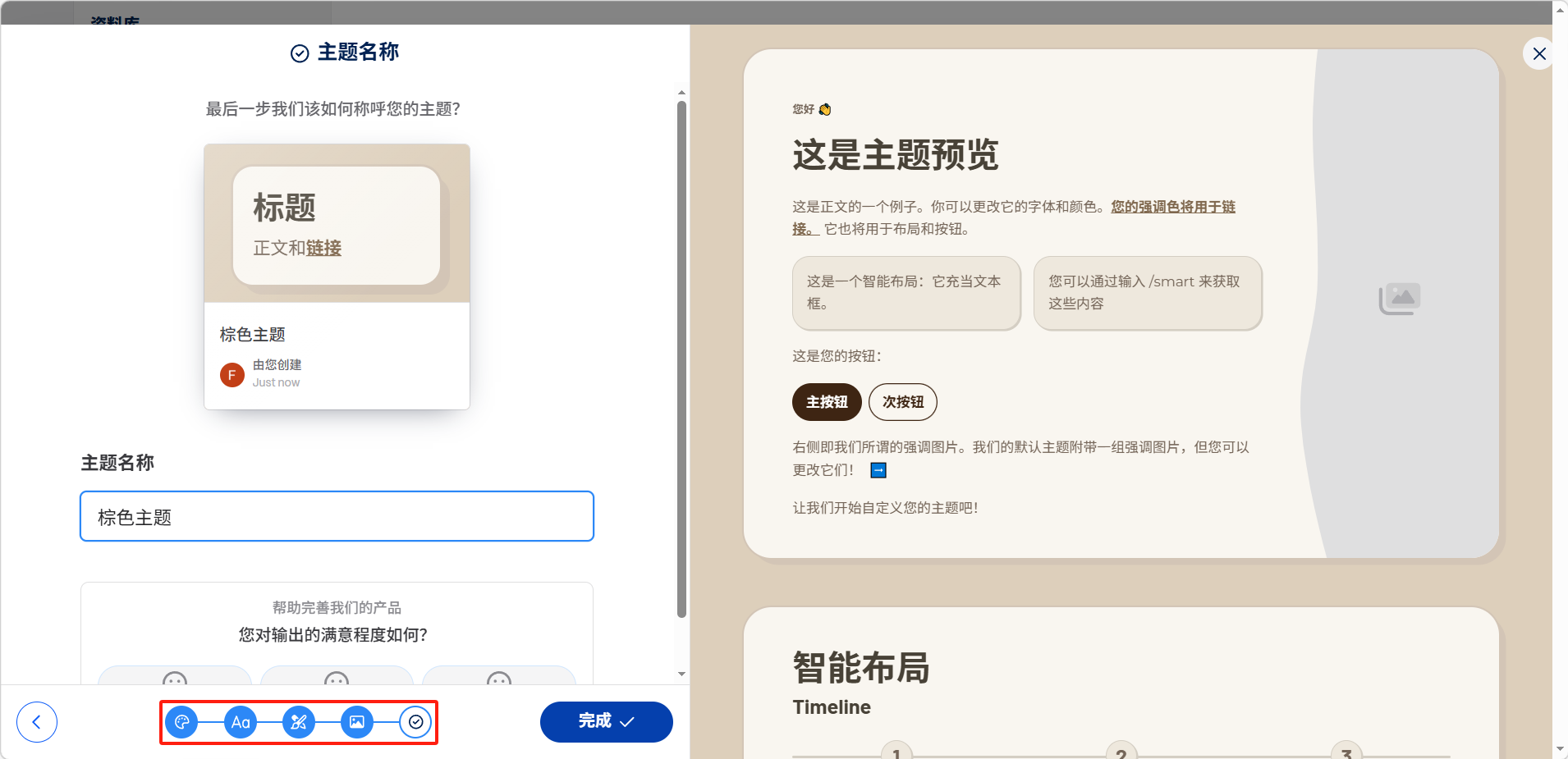Go to the Aa font step
The image size is (1568, 759).
click(241, 722)
